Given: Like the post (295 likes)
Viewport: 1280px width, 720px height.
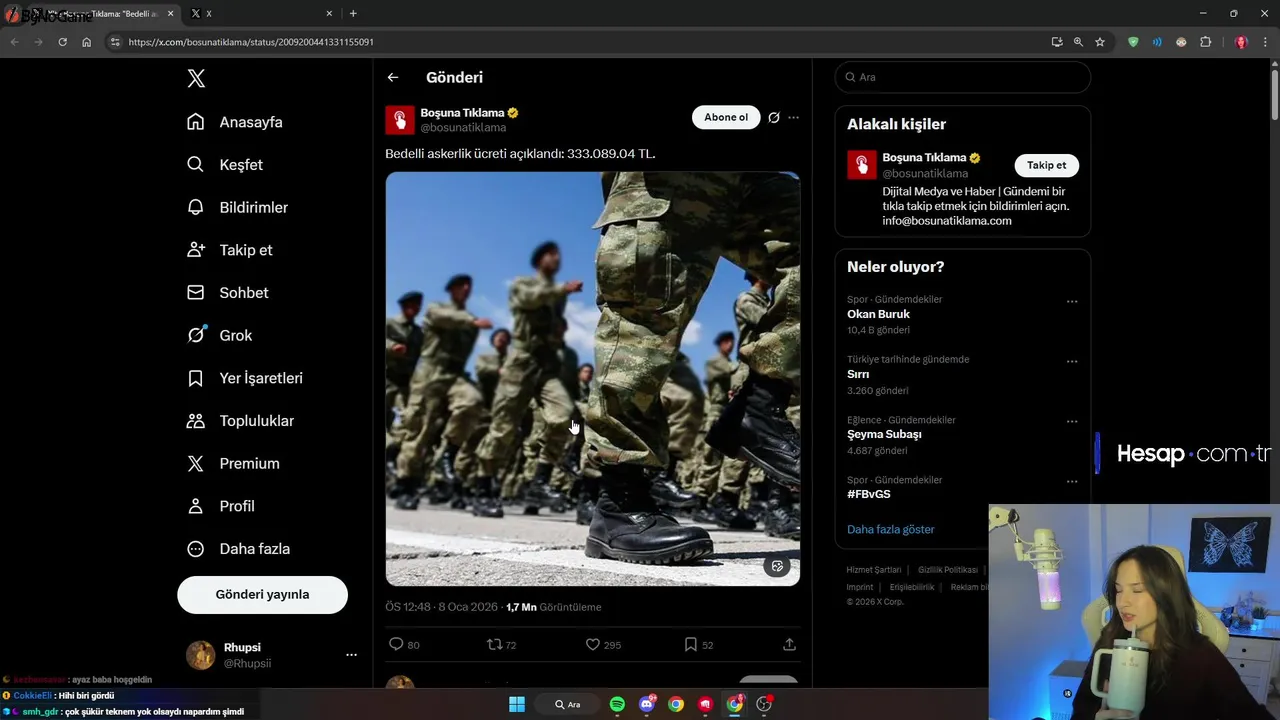Looking at the screenshot, I should [x=603, y=645].
